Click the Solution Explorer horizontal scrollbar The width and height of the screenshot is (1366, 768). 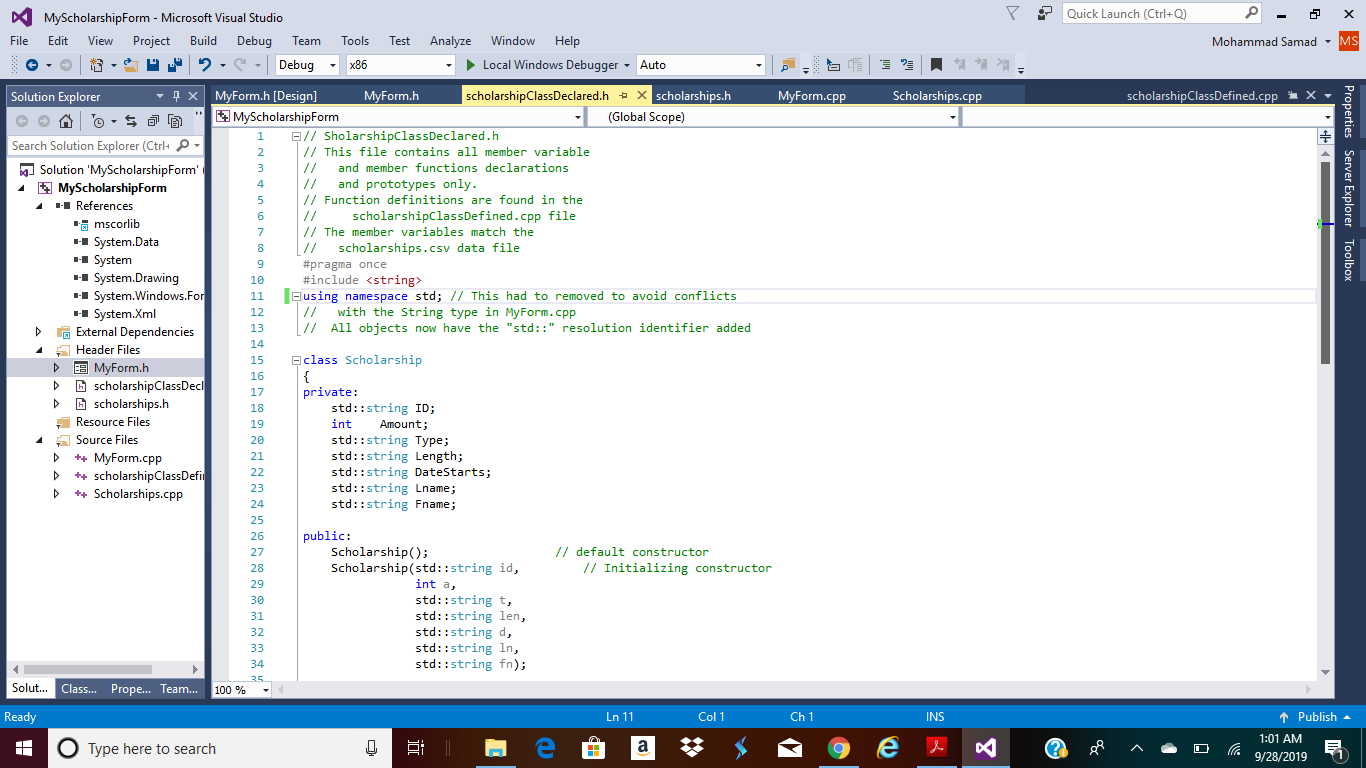point(87,669)
